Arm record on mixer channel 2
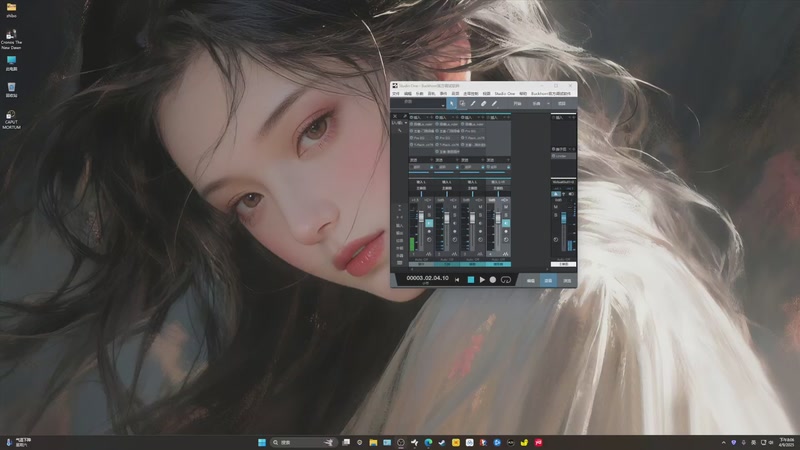The image size is (800, 450). (x=455, y=232)
